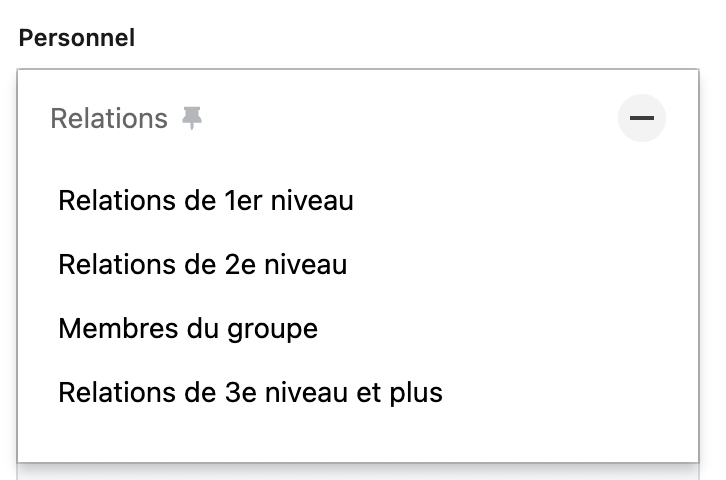Viewport: 726px width, 480px height.
Task: Click the '2e' text in second relations row
Action: (x=240, y=264)
